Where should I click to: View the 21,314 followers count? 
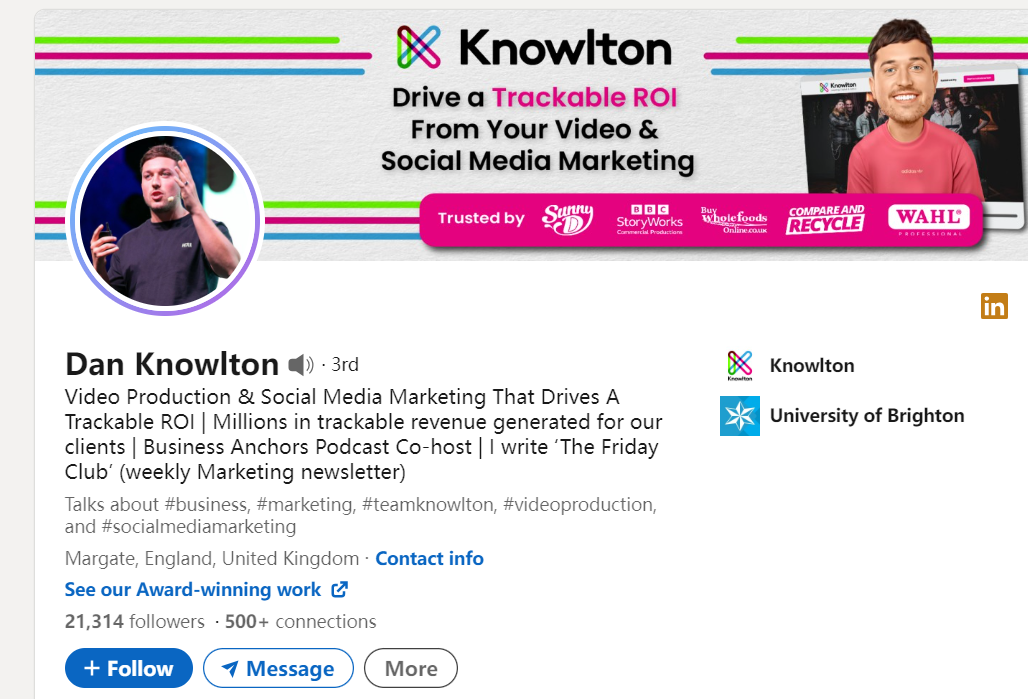point(134,621)
